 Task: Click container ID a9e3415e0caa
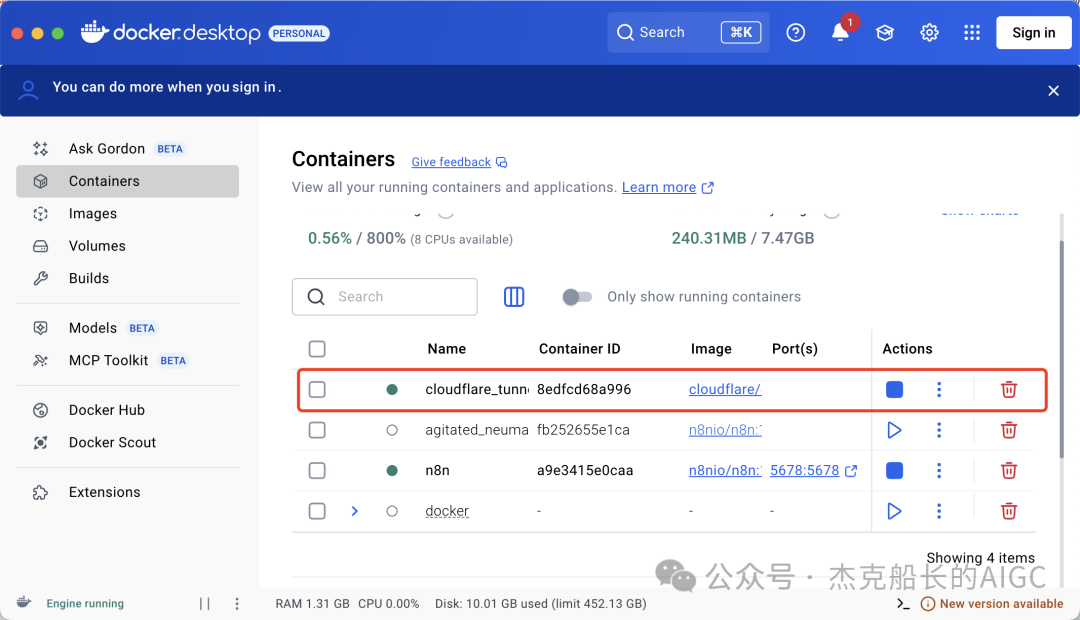click(x=585, y=471)
